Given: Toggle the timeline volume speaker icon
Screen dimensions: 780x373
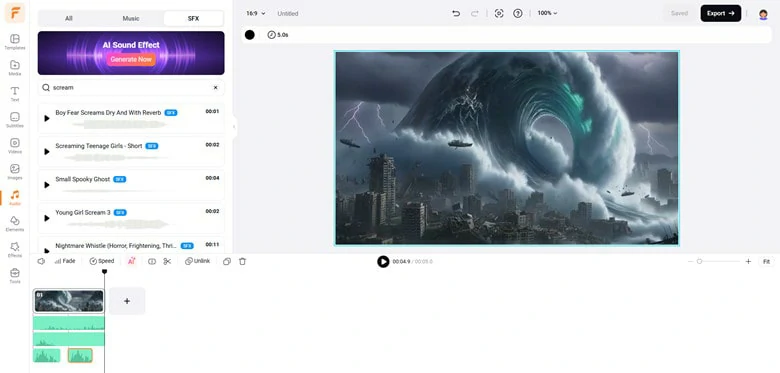Looking at the screenshot, I should point(41,261).
